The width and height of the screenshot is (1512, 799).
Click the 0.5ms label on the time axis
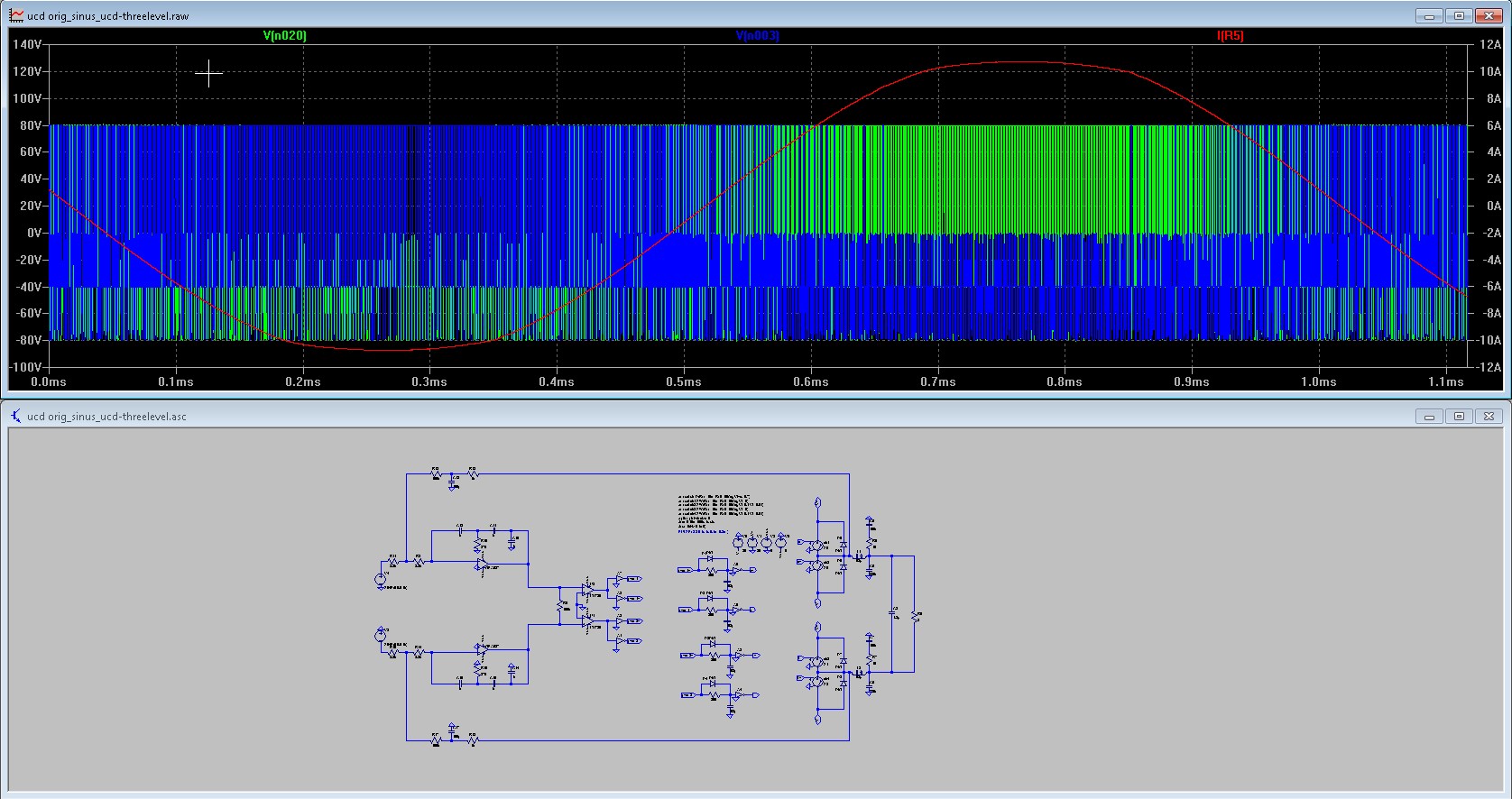point(684,381)
